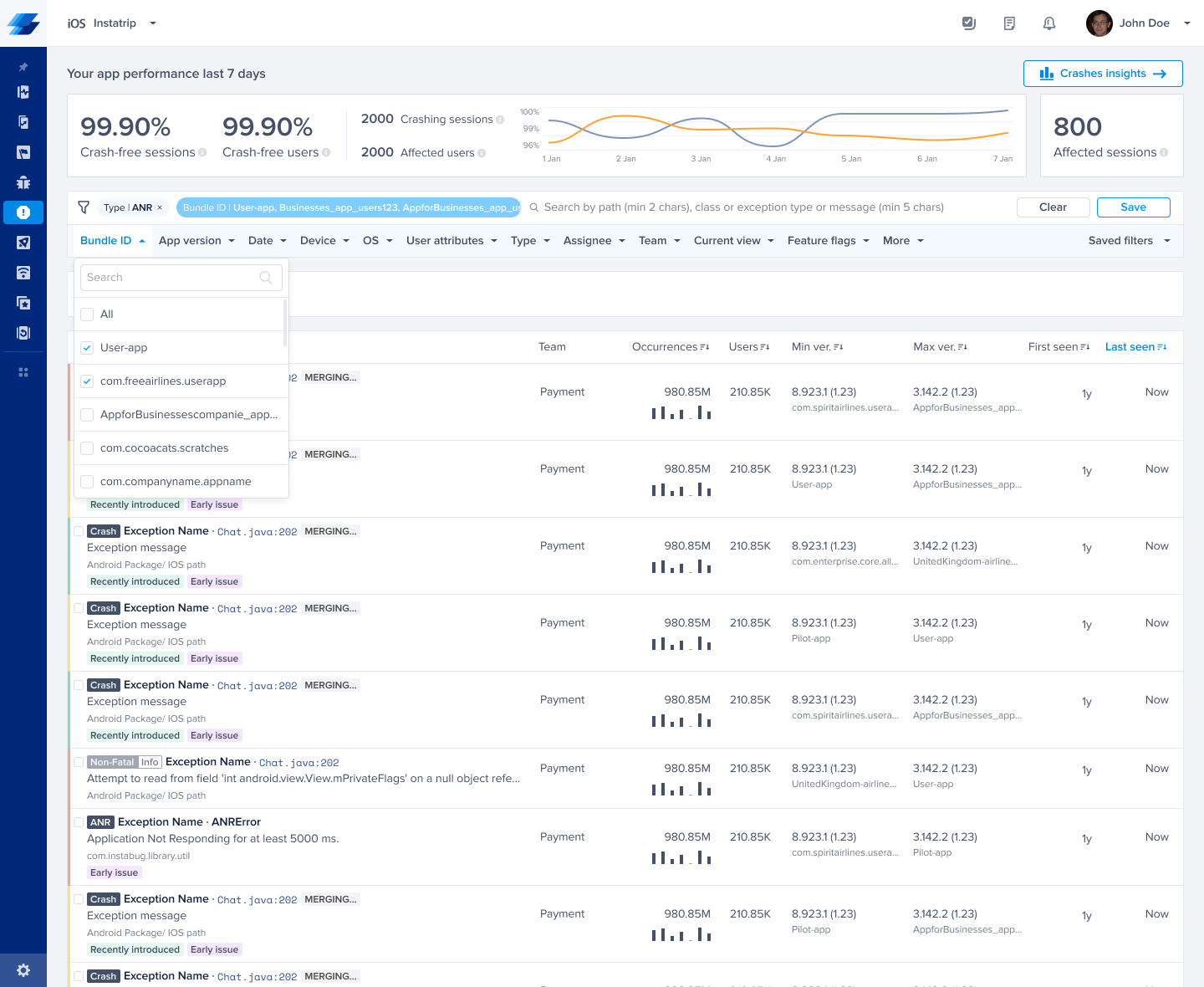Click info icon beside Crash-free sessions
The height and width of the screenshot is (987, 1204).
click(202, 152)
